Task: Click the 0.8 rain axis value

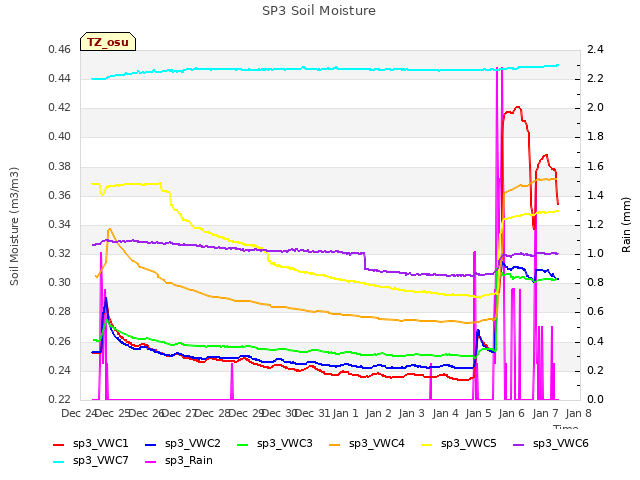Action: click(x=595, y=282)
